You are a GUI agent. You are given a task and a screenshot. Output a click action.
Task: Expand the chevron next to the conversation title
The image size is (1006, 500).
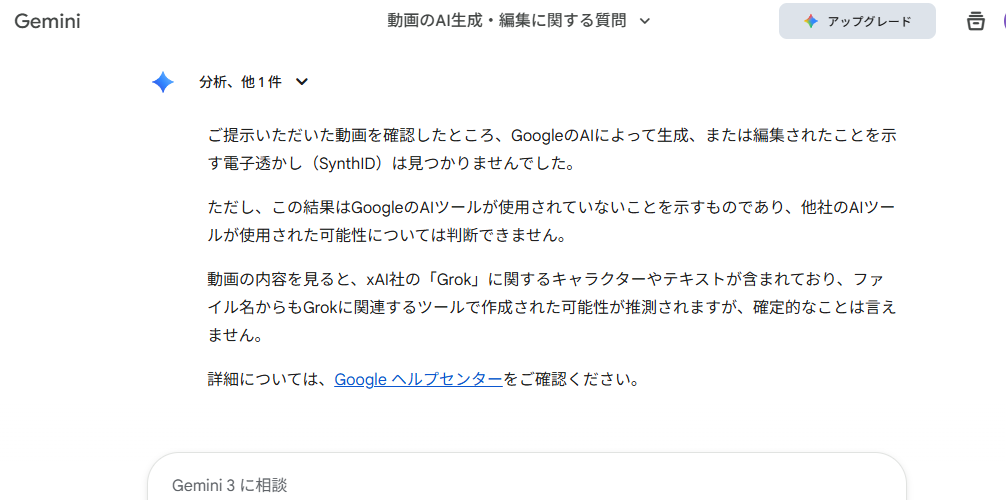(x=645, y=21)
